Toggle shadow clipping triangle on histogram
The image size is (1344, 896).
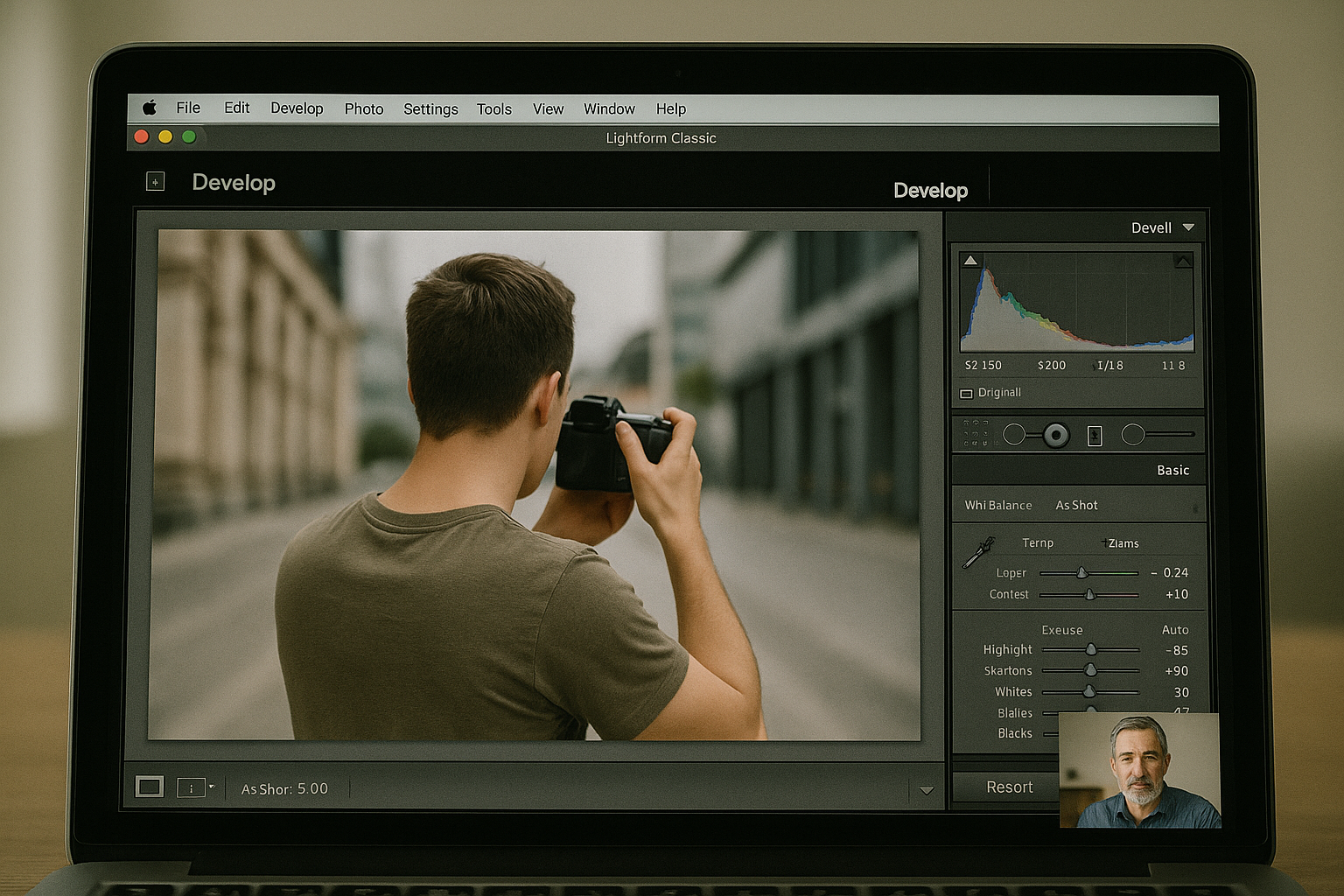tap(970, 261)
